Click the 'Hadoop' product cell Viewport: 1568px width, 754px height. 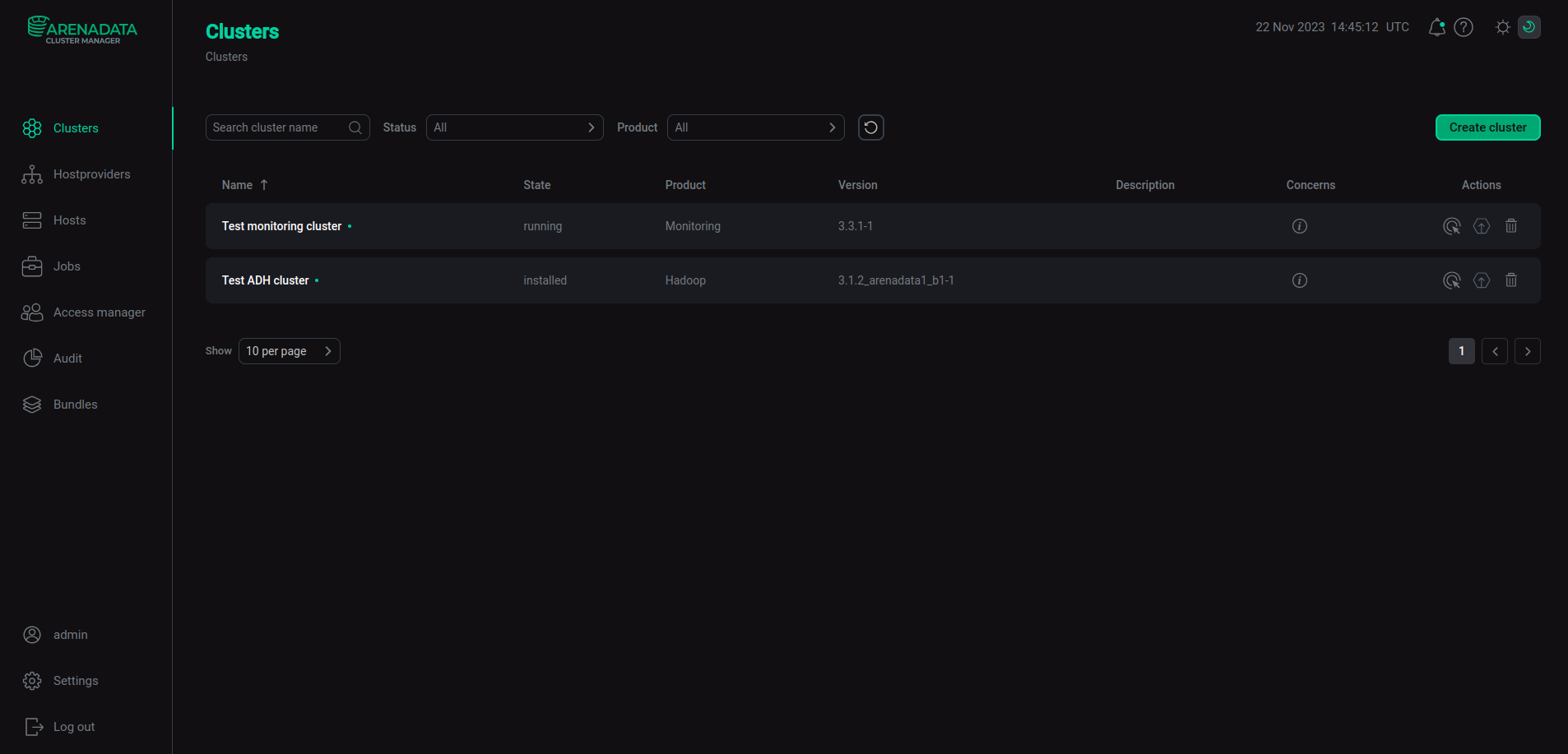tap(685, 280)
